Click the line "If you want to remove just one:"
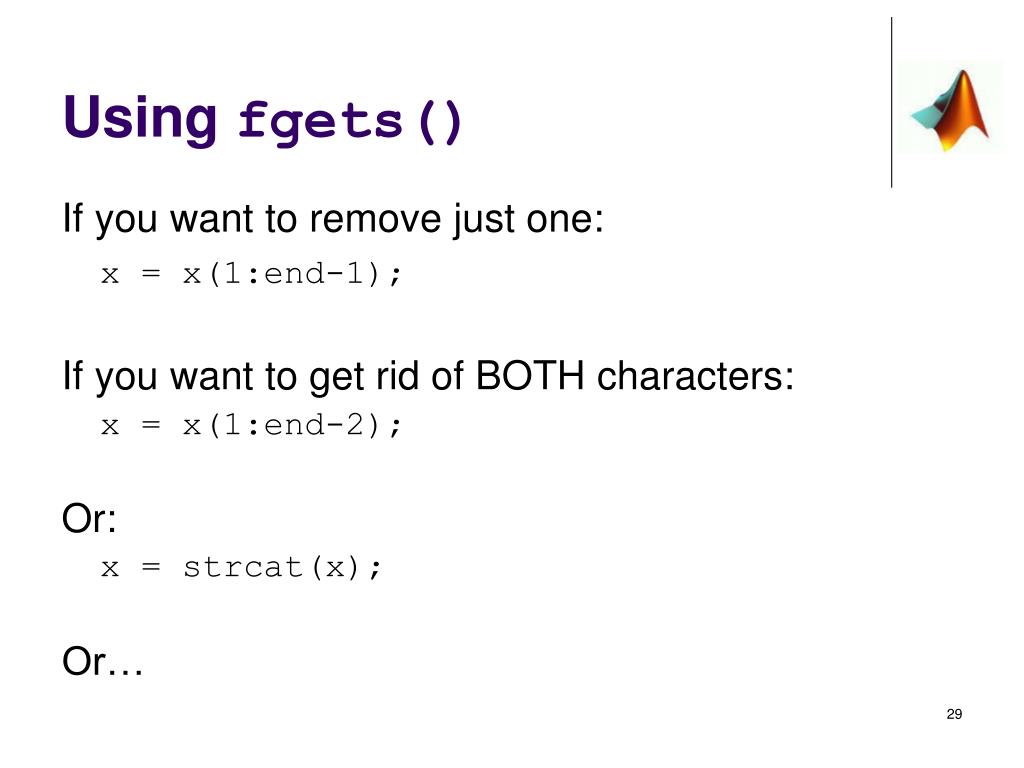The width and height of the screenshot is (1024, 768). [x=333, y=219]
